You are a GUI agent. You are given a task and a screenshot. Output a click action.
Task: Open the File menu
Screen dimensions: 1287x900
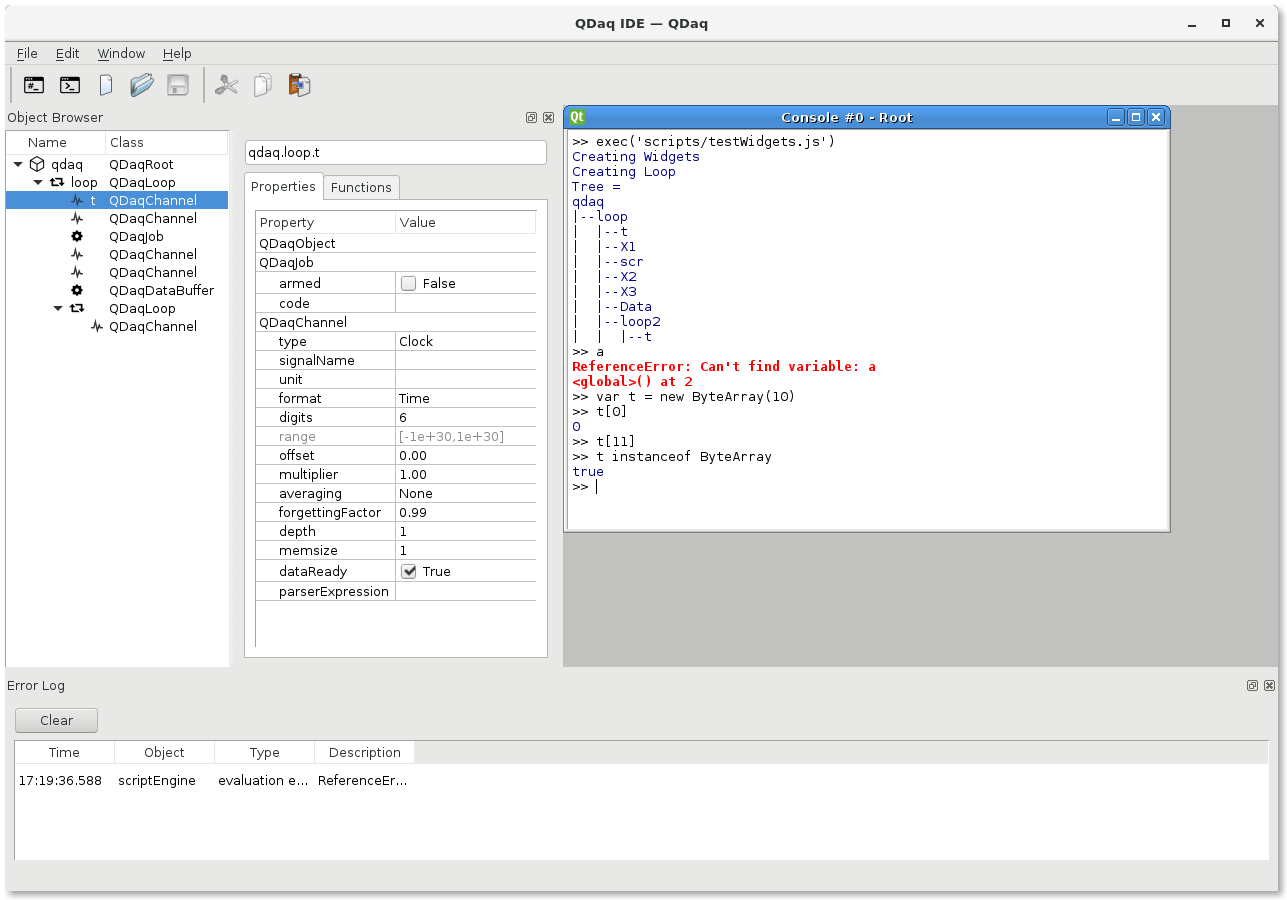27,53
